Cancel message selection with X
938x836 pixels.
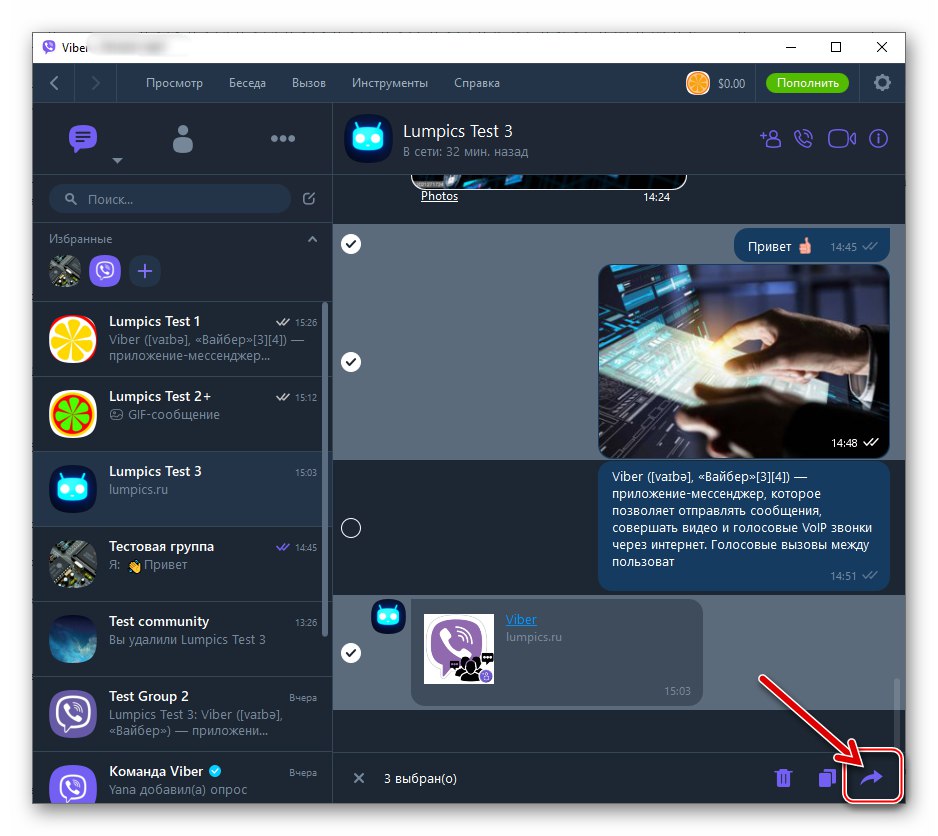(x=359, y=778)
